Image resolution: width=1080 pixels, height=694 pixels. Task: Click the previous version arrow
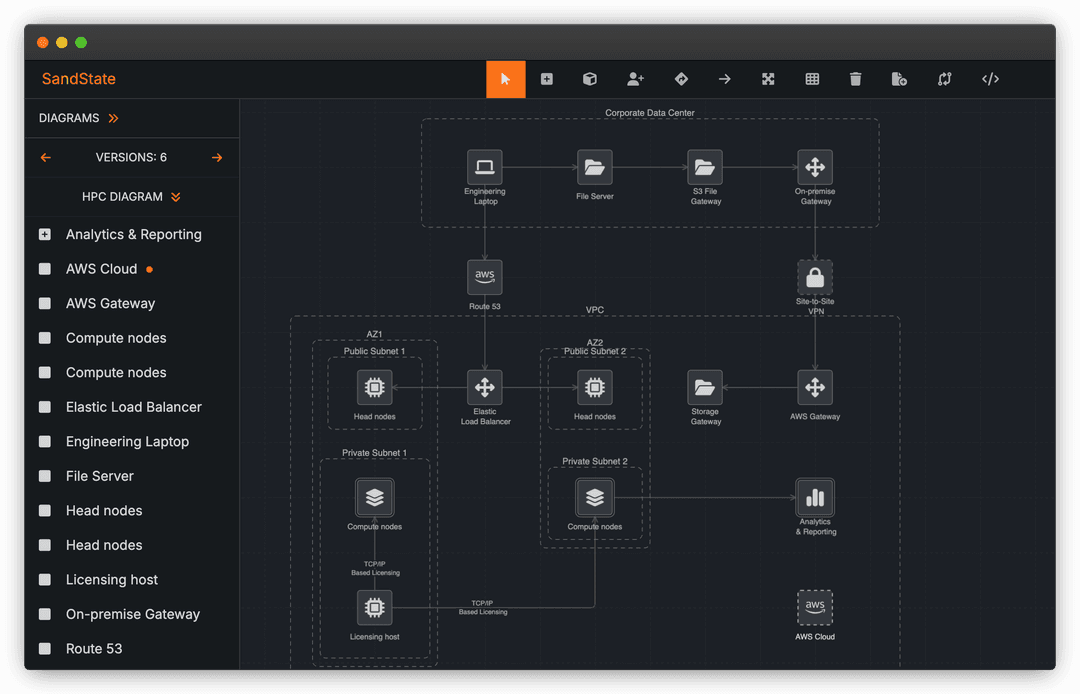point(45,157)
